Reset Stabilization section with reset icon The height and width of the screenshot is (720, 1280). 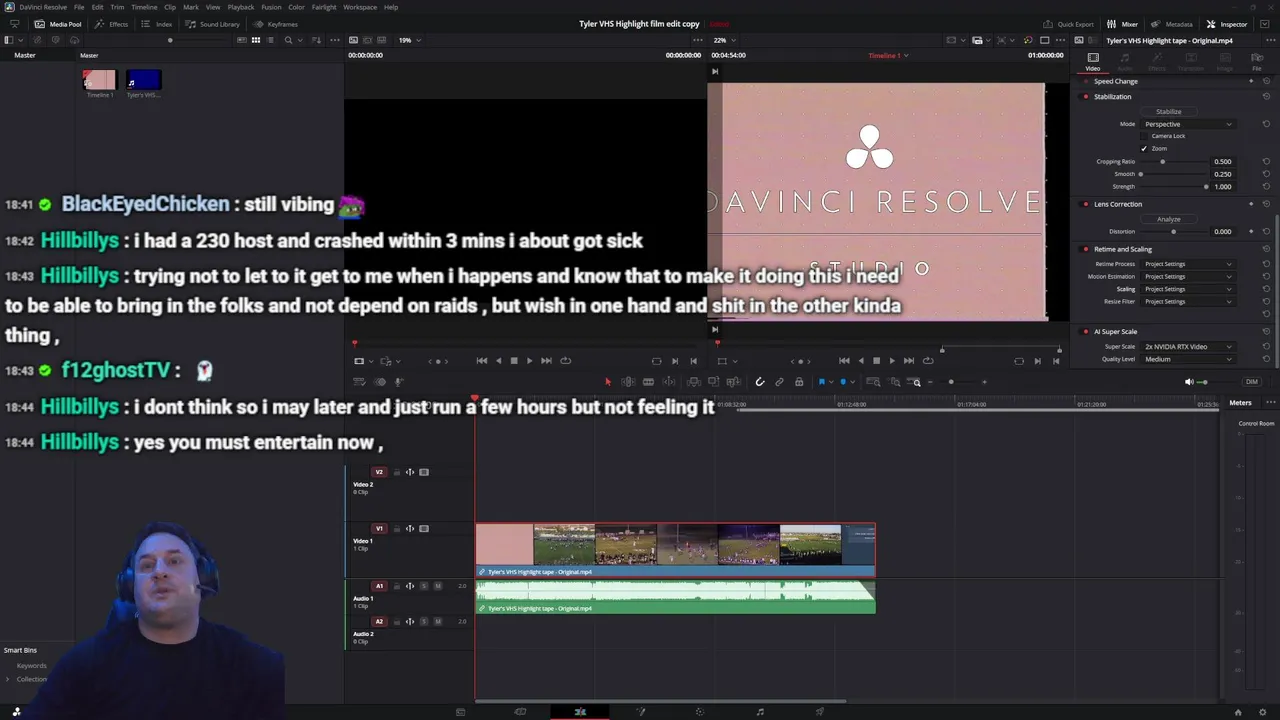coord(1266,97)
